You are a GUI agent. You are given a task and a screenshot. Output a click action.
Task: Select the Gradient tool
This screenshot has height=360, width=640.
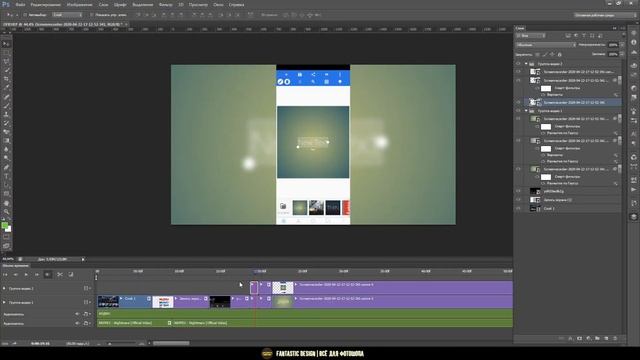click(x=6, y=141)
